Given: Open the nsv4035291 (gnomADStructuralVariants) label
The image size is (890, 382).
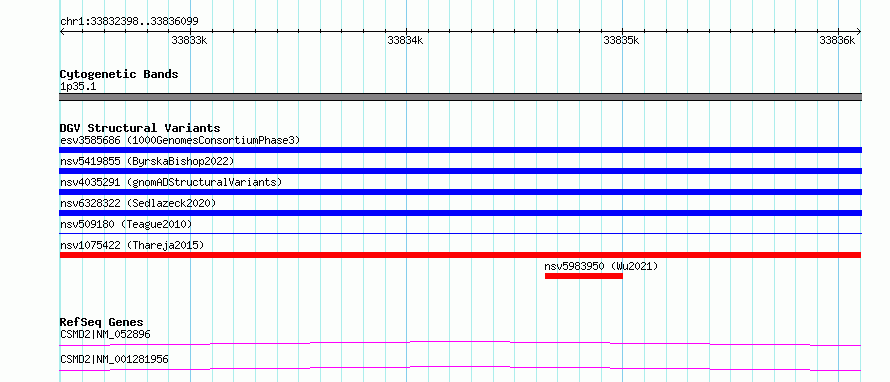Looking at the screenshot, I should click(x=171, y=182).
